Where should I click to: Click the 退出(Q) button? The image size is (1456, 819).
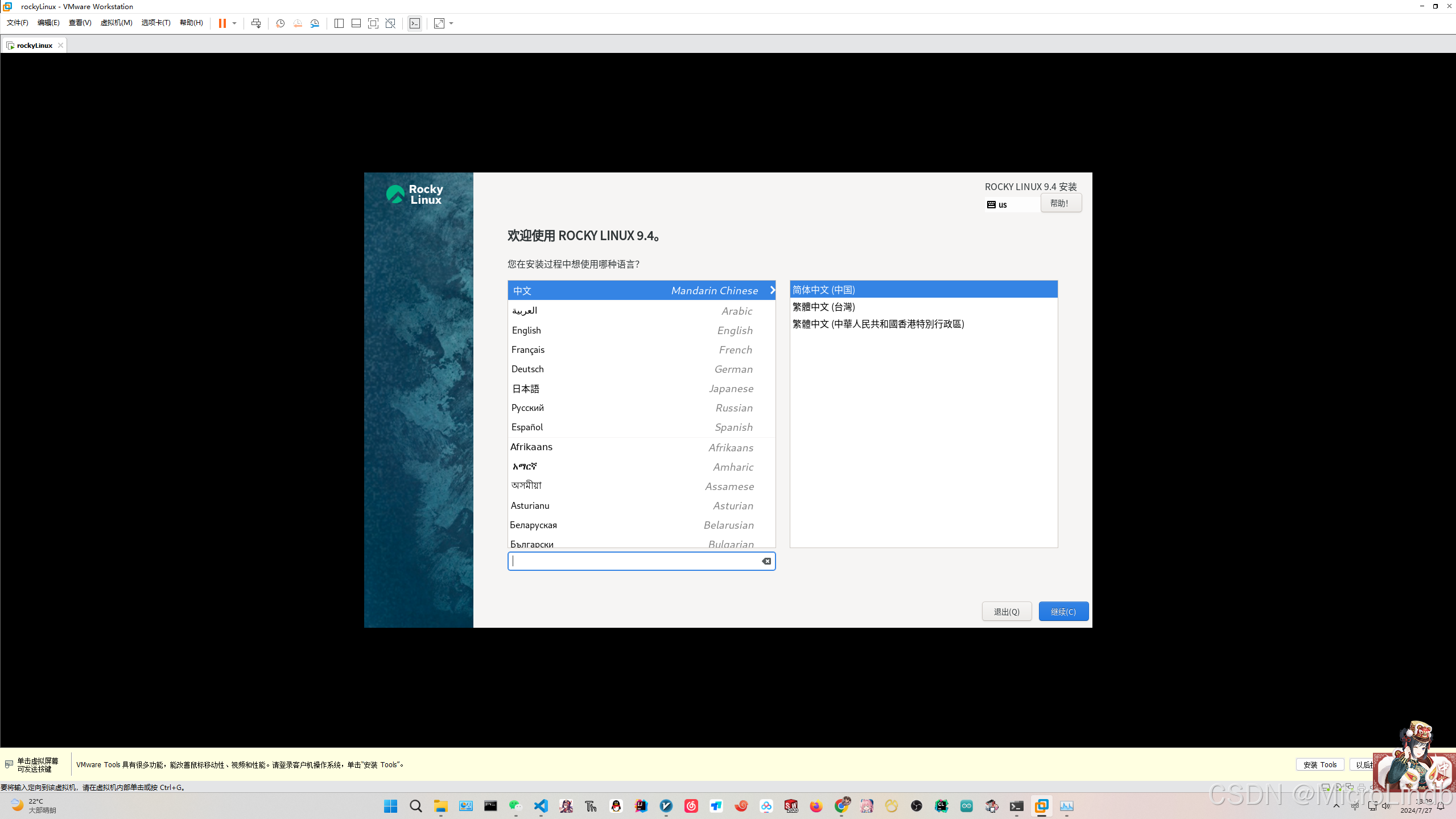[1007, 611]
